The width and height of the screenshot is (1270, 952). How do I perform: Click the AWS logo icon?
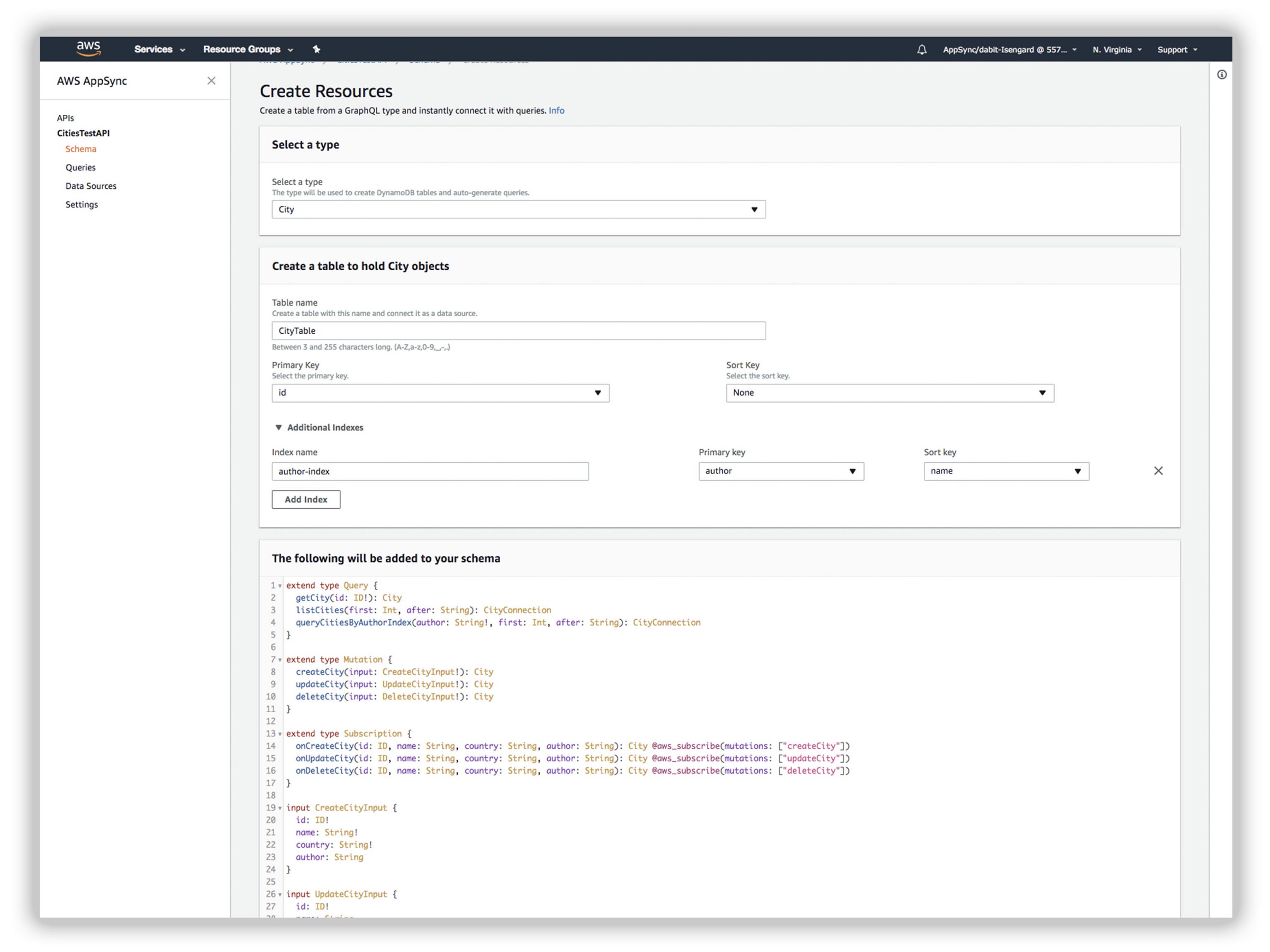(x=88, y=49)
